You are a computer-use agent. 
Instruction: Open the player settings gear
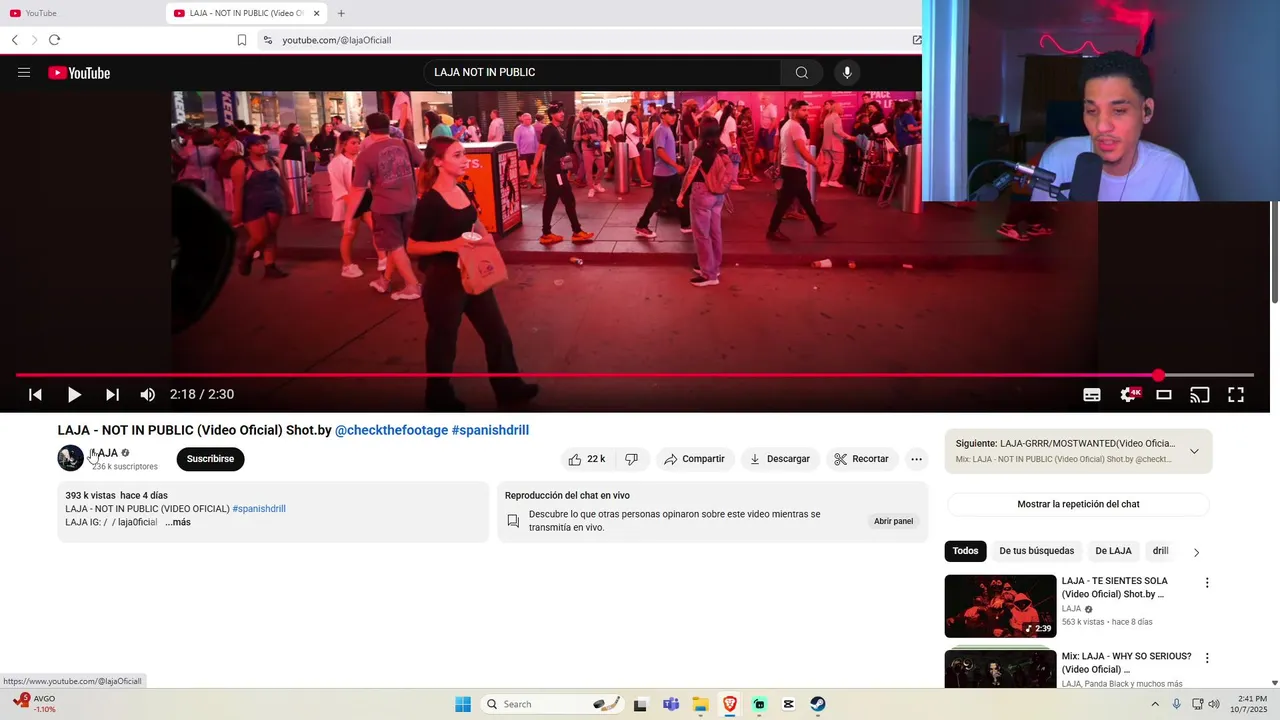click(x=1129, y=395)
